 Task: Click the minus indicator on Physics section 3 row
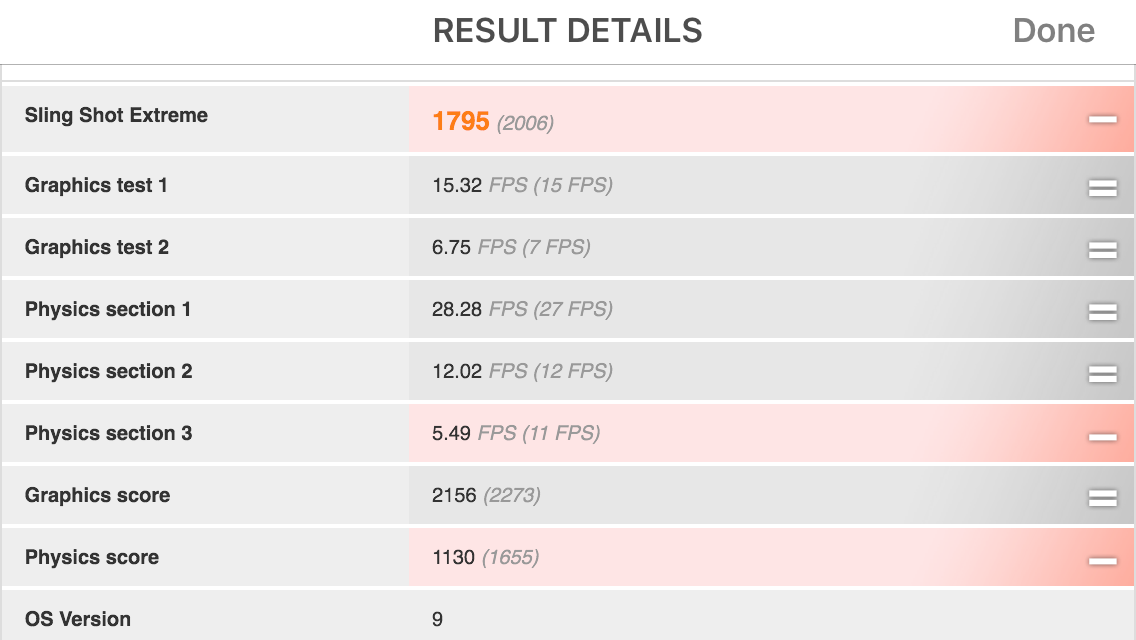pyautogui.click(x=1103, y=436)
